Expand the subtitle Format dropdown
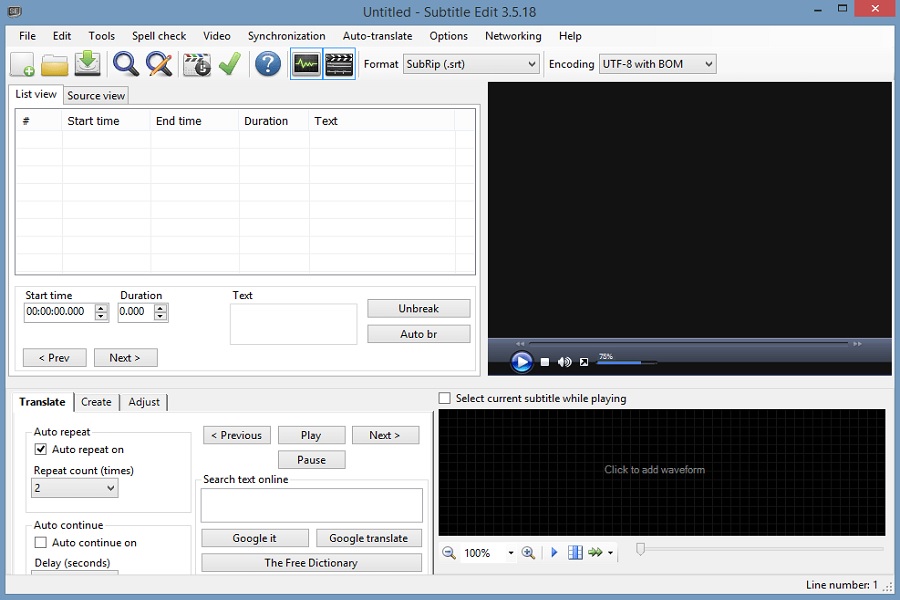 click(x=471, y=64)
